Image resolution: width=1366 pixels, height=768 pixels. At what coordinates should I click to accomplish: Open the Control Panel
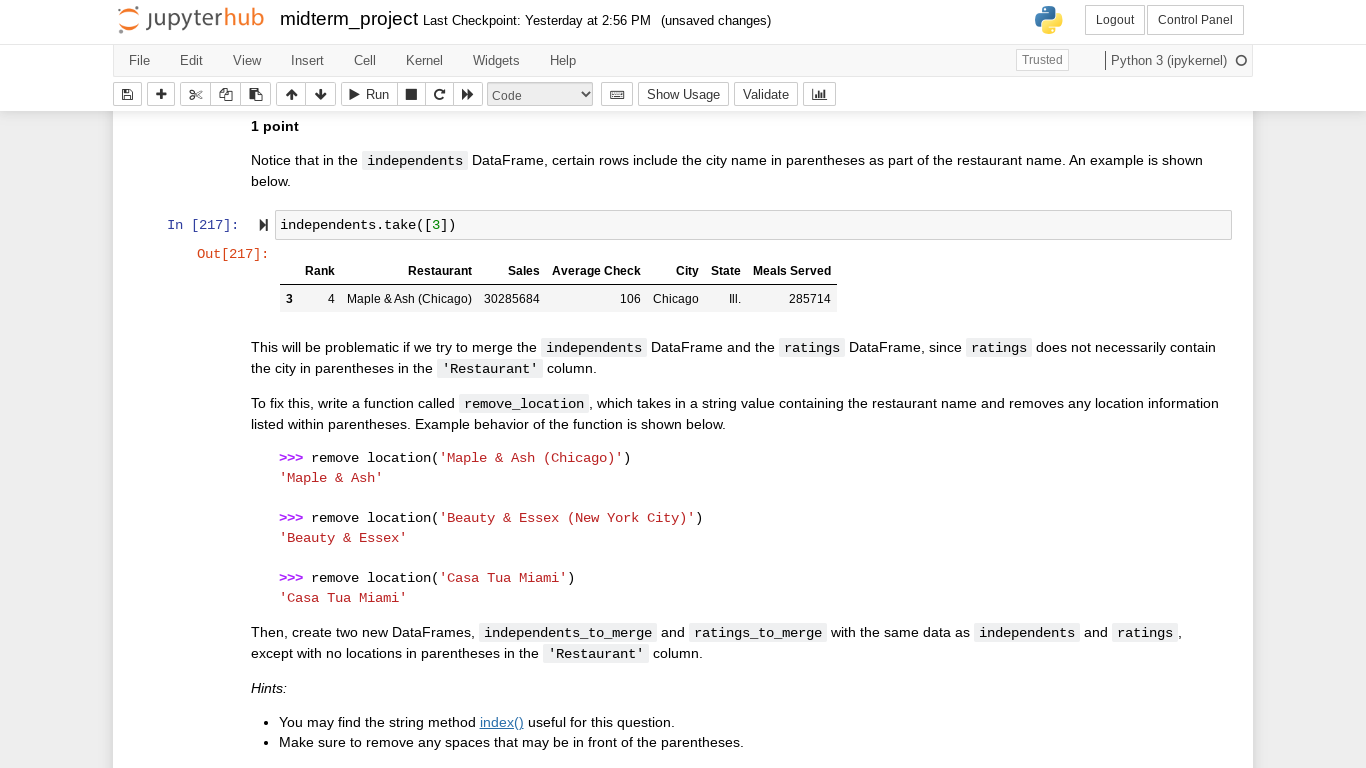[x=1195, y=20]
